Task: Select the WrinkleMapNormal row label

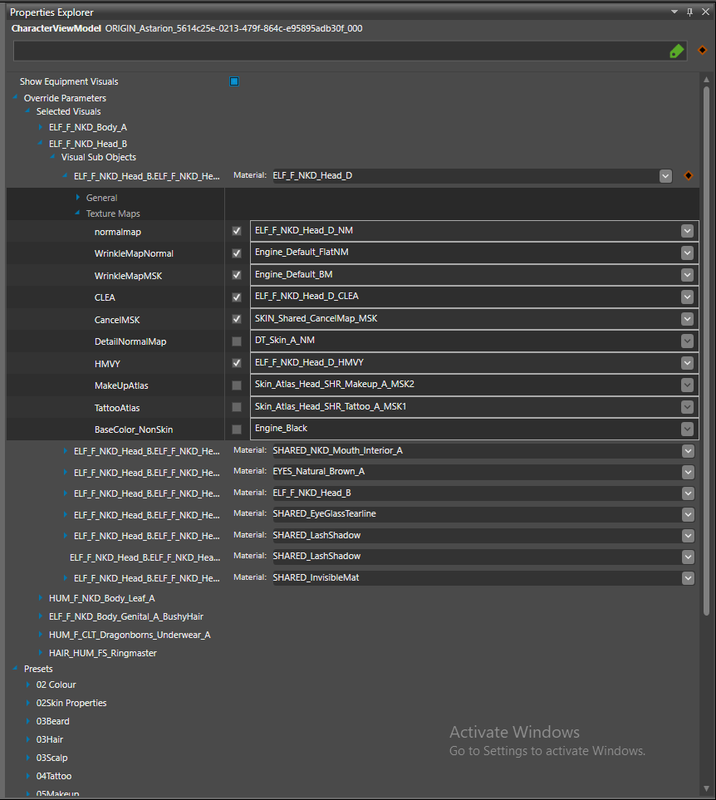Action: tap(134, 254)
